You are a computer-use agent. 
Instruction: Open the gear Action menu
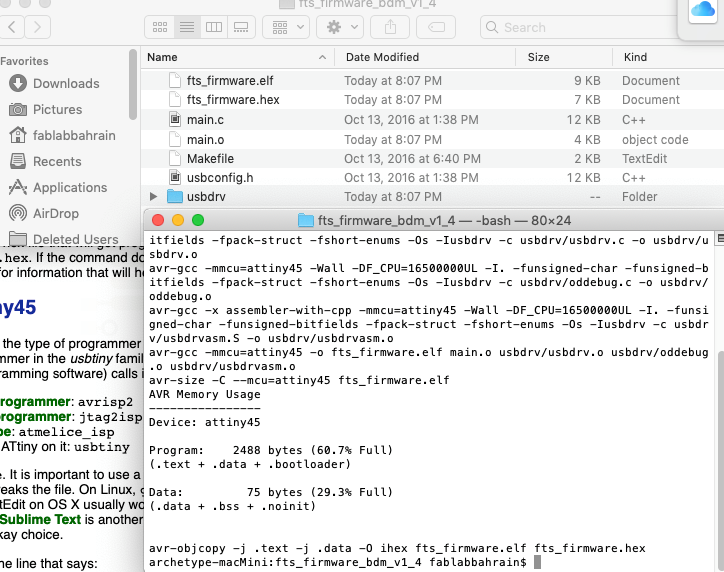(340, 27)
